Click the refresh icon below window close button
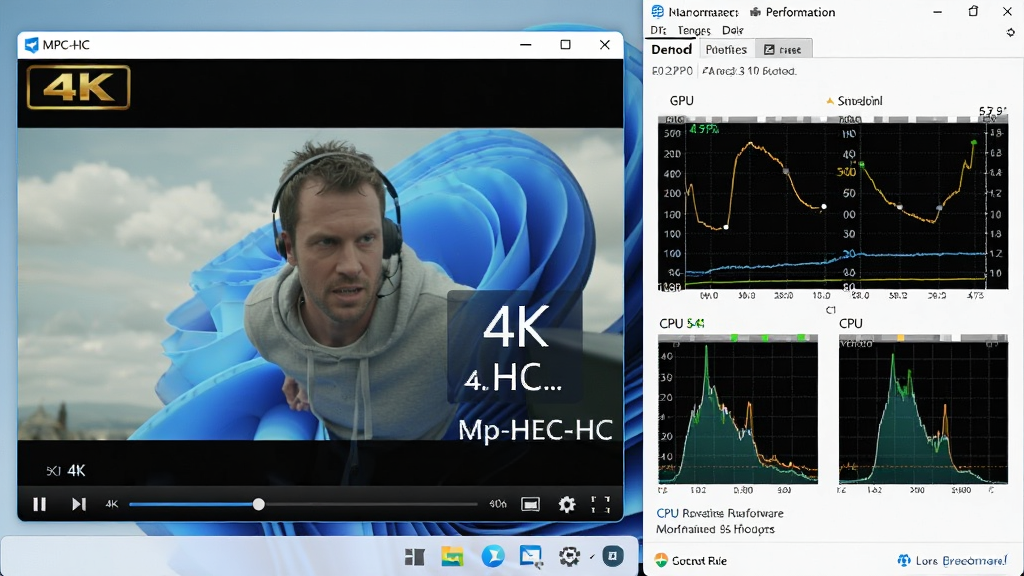Viewport: 1024px width, 576px height. click(x=1010, y=32)
